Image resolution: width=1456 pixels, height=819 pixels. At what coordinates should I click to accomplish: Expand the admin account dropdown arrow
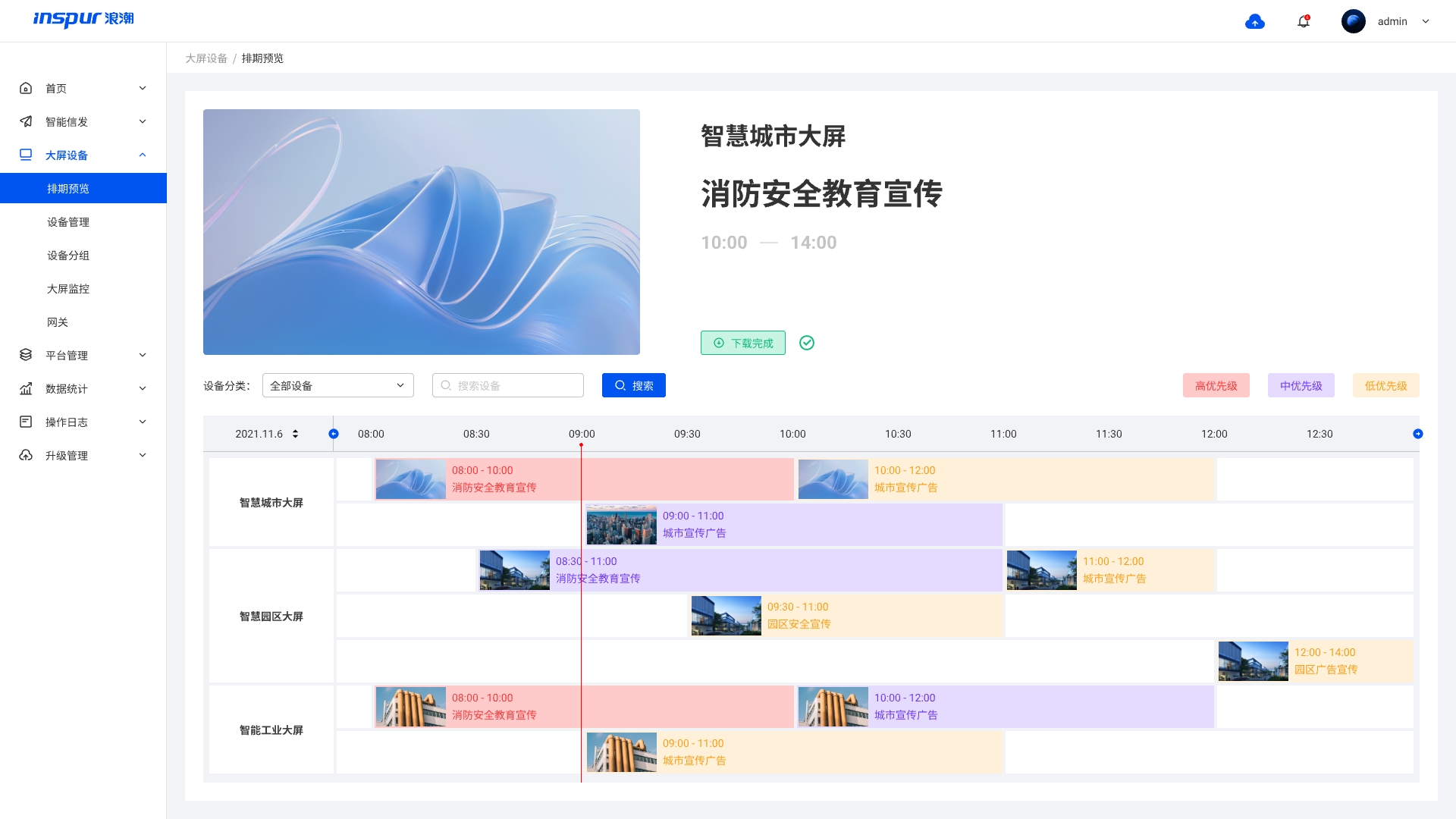click(x=1426, y=22)
